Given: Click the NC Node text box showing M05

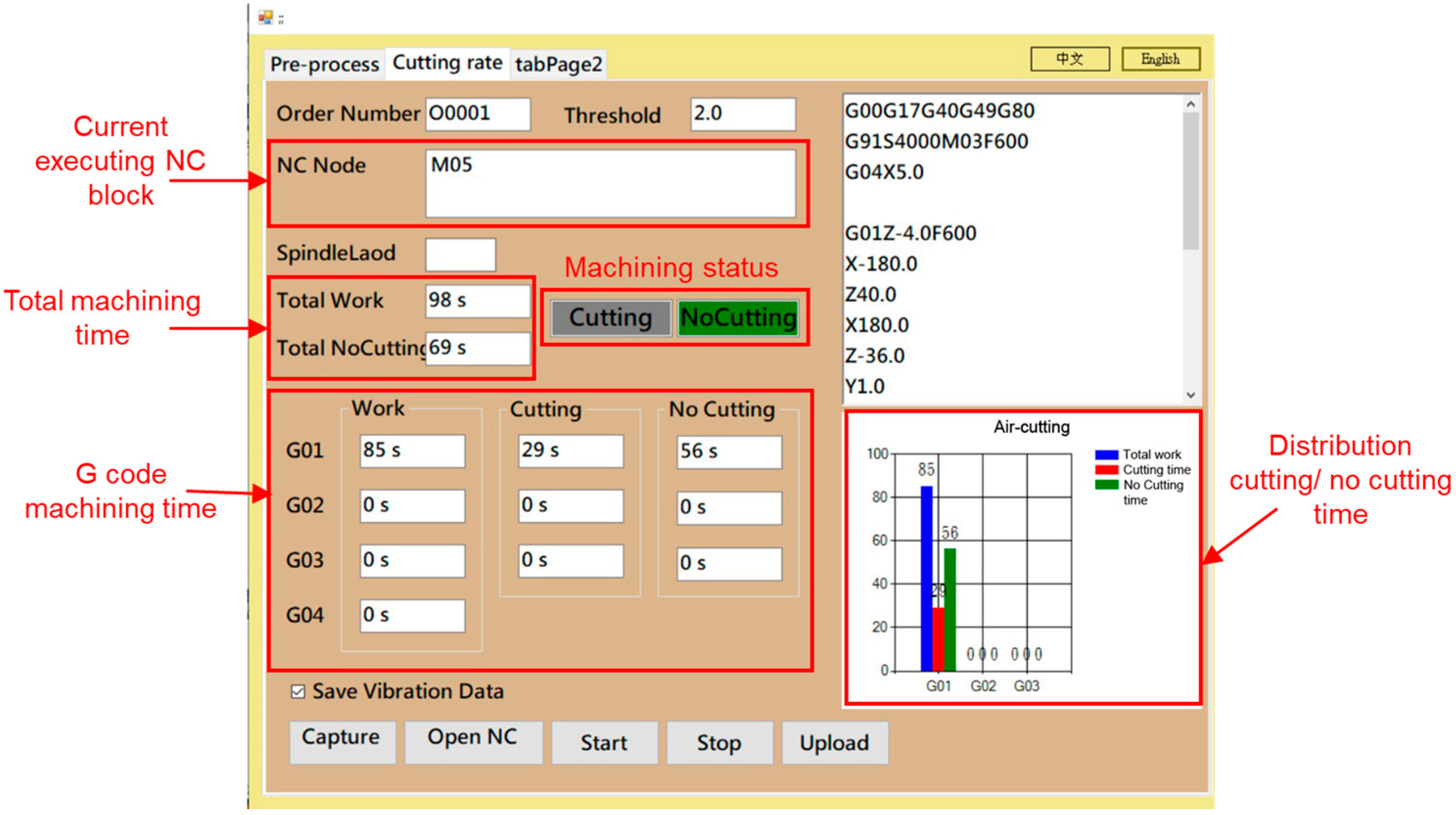Looking at the screenshot, I should [x=610, y=183].
